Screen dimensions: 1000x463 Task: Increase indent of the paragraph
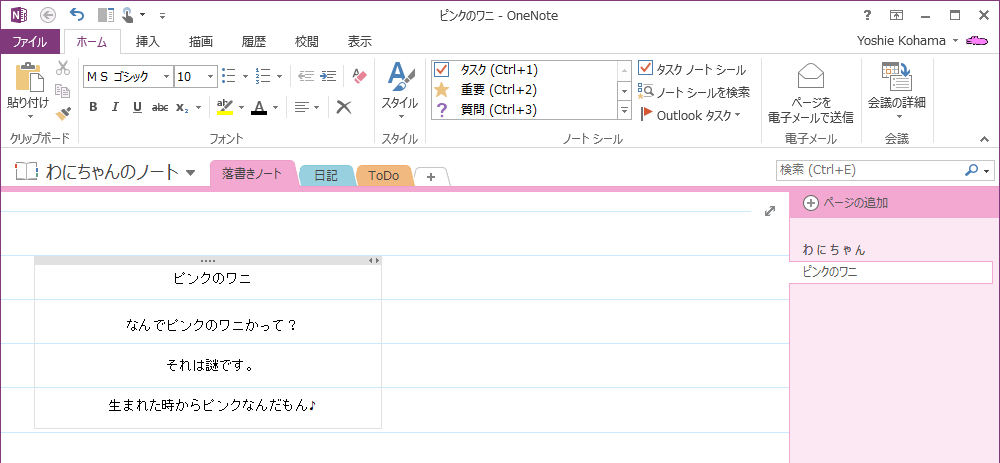click(326, 76)
